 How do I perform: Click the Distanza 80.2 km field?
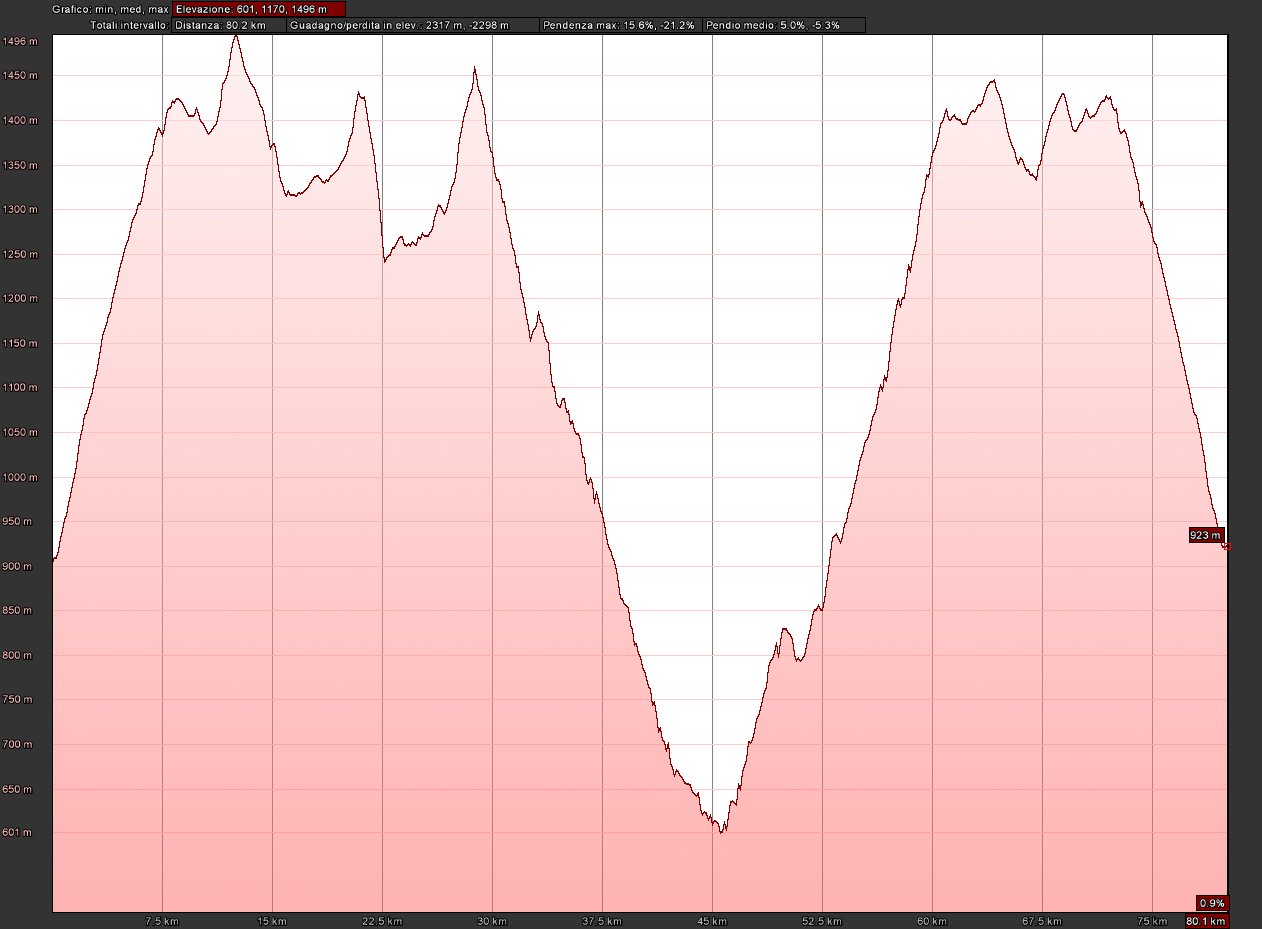coord(229,25)
